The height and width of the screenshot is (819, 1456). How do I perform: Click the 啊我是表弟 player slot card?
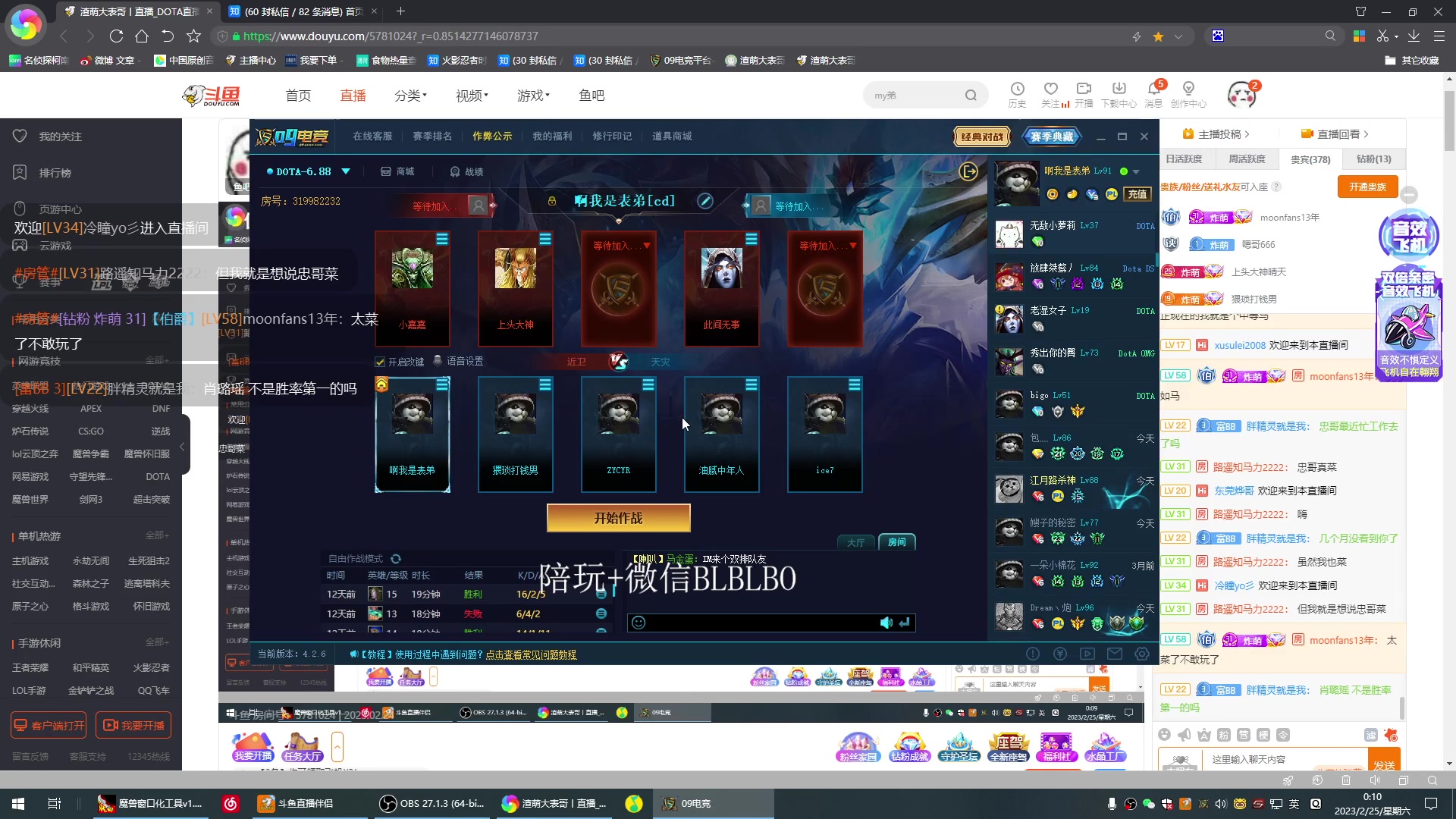pos(412,435)
